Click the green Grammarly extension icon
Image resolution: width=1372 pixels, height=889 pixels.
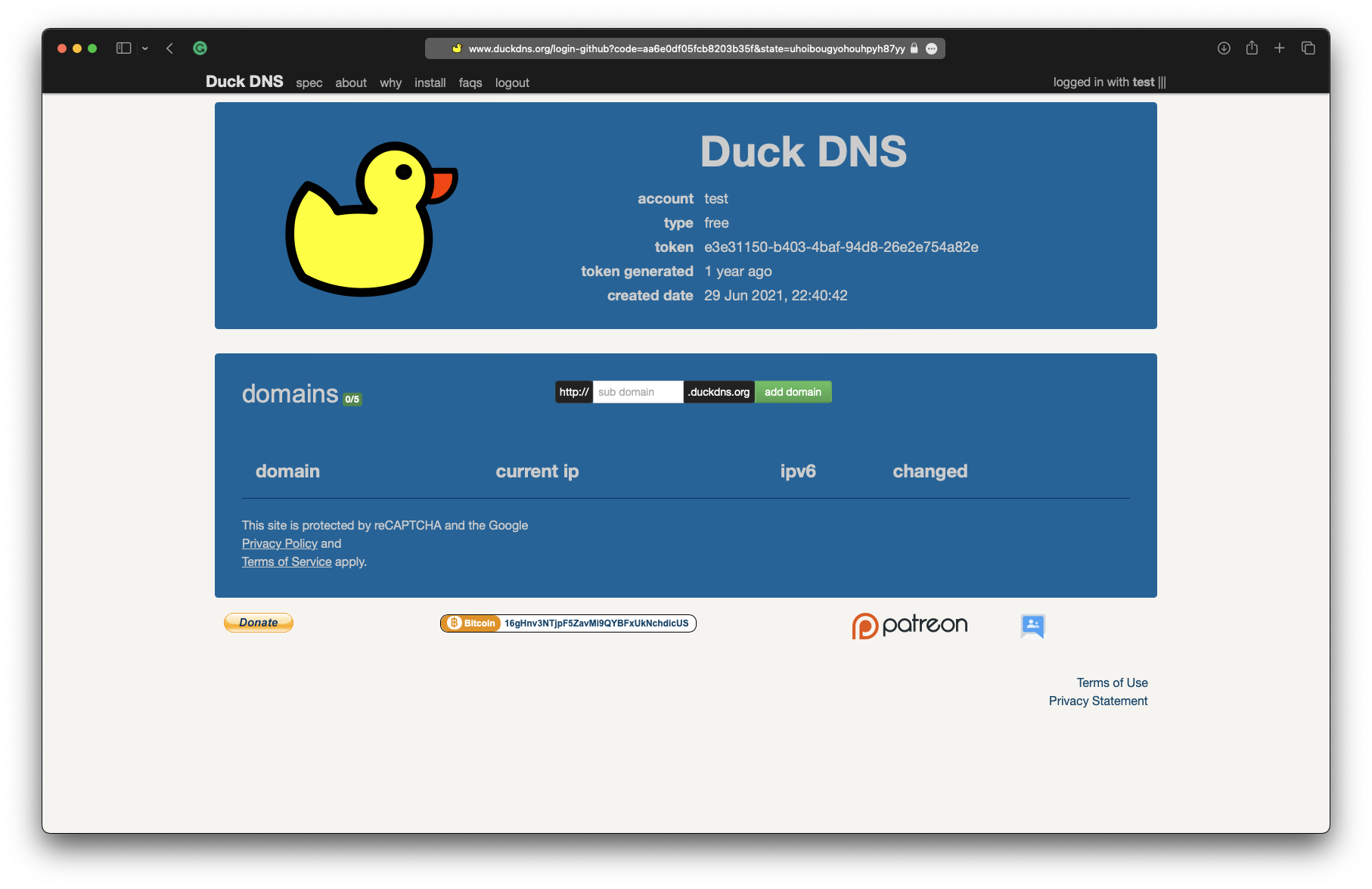coord(200,48)
